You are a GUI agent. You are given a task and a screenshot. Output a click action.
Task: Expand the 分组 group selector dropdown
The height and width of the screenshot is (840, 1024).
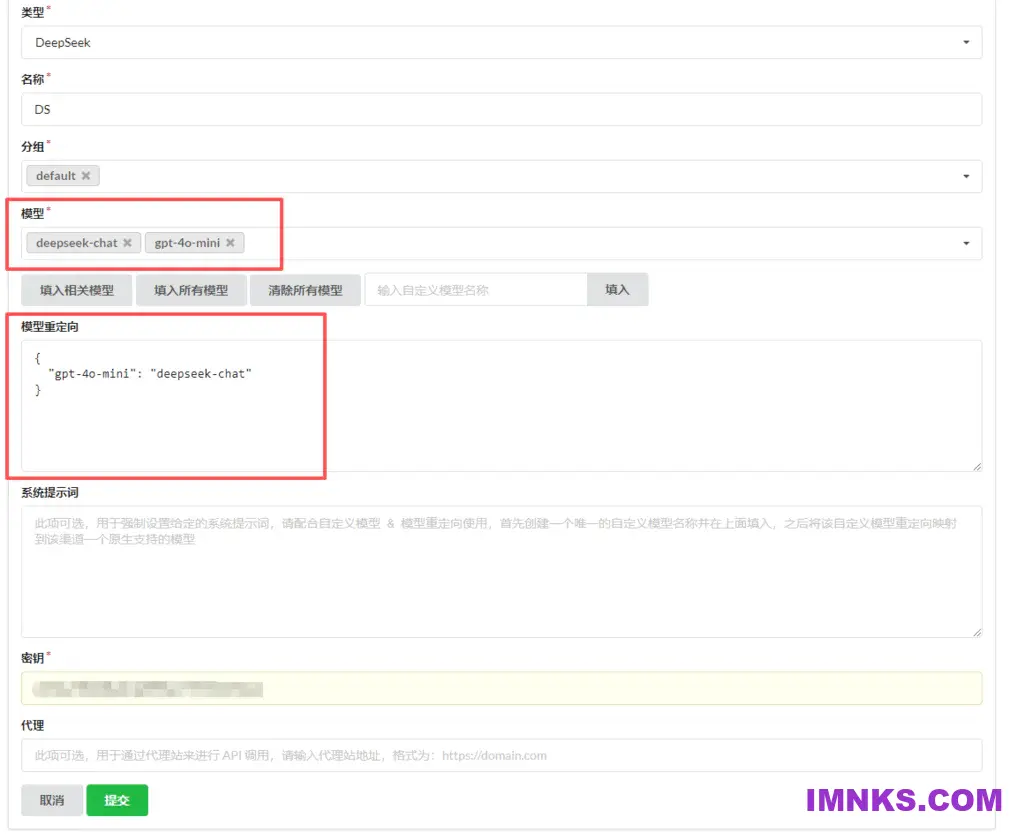click(x=966, y=175)
